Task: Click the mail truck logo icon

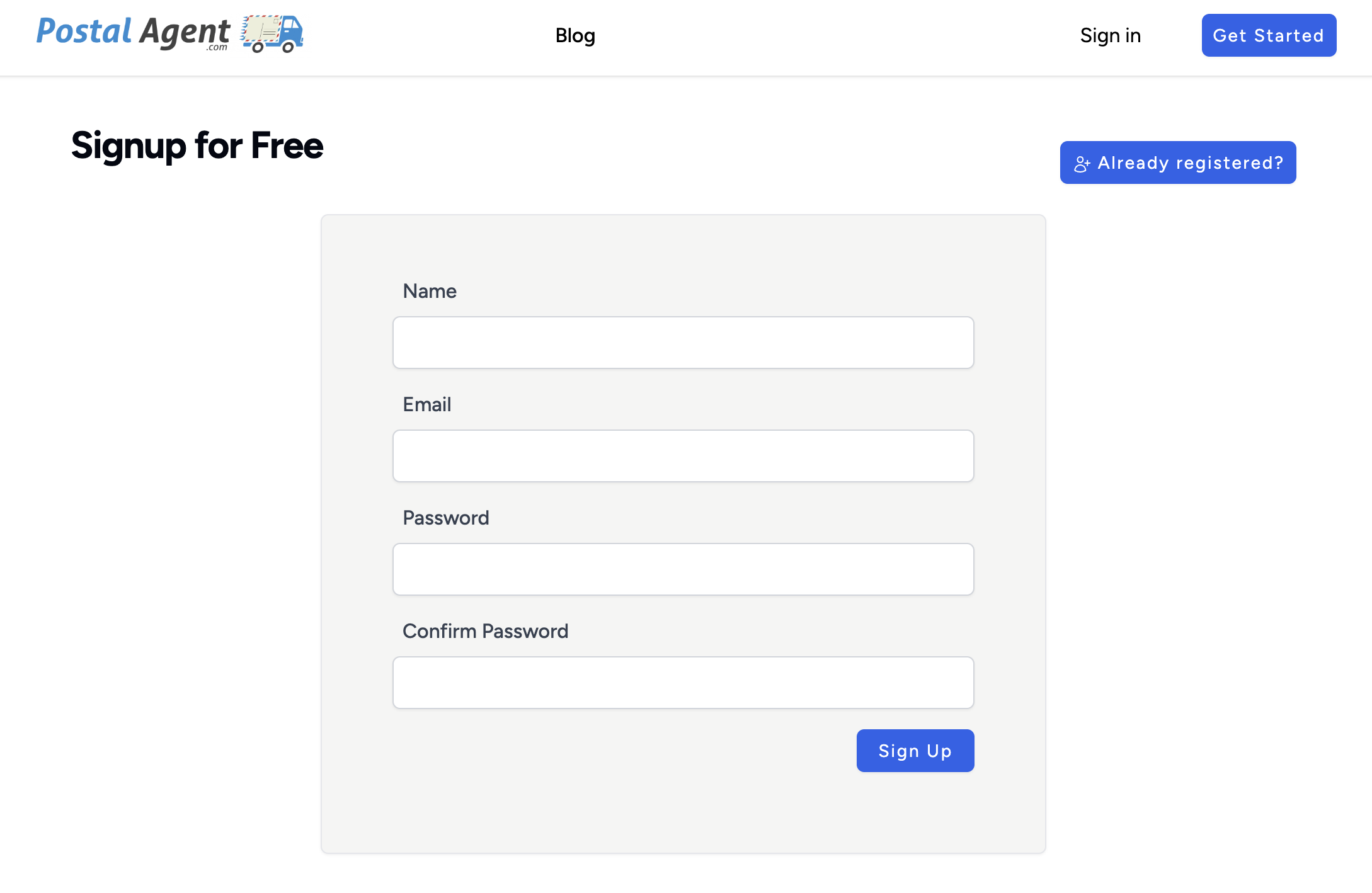Action: (272, 33)
